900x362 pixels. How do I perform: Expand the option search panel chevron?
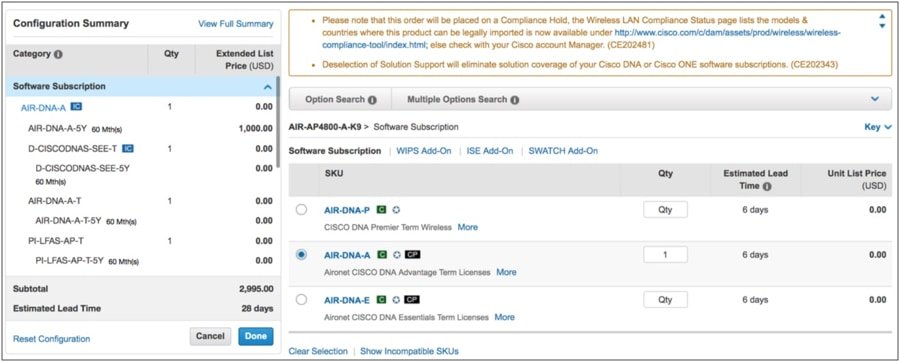click(875, 99)
